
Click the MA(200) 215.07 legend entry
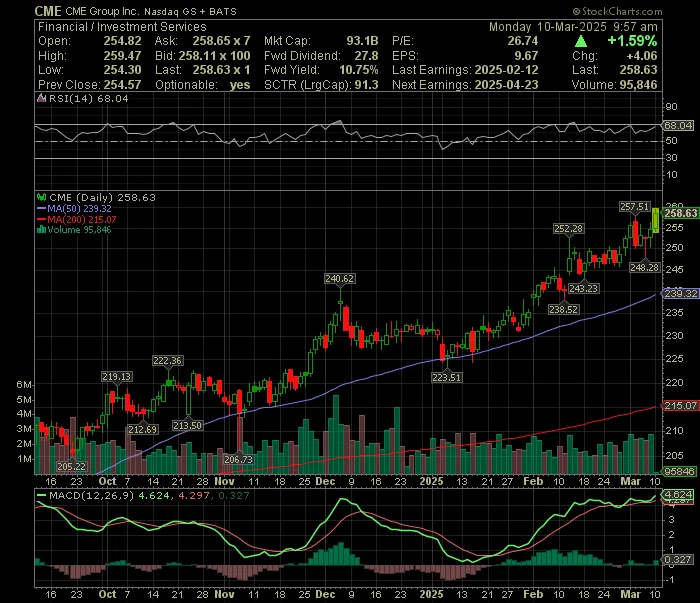82,219
